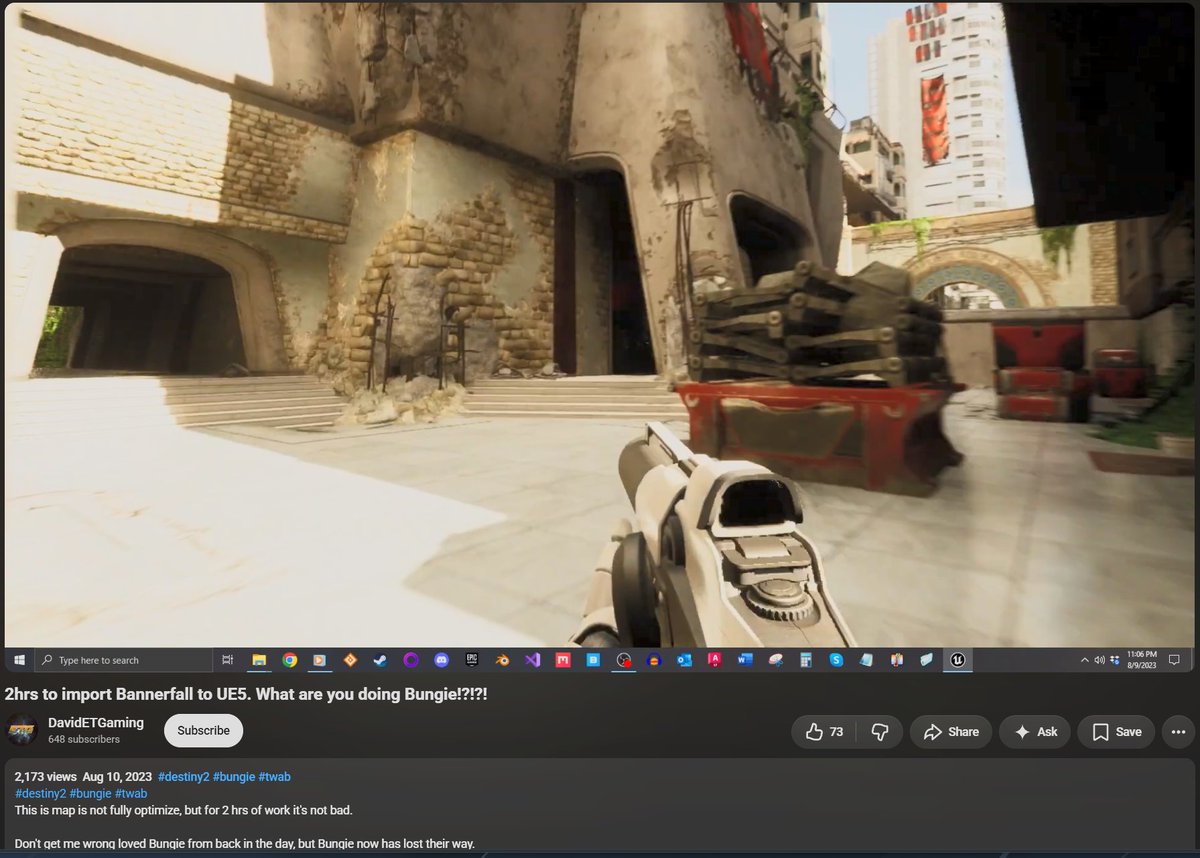This screenshot has height=858, width=1200.
Task: Click the Unreal Engine taskbar icon
Action: click(957, 660)
